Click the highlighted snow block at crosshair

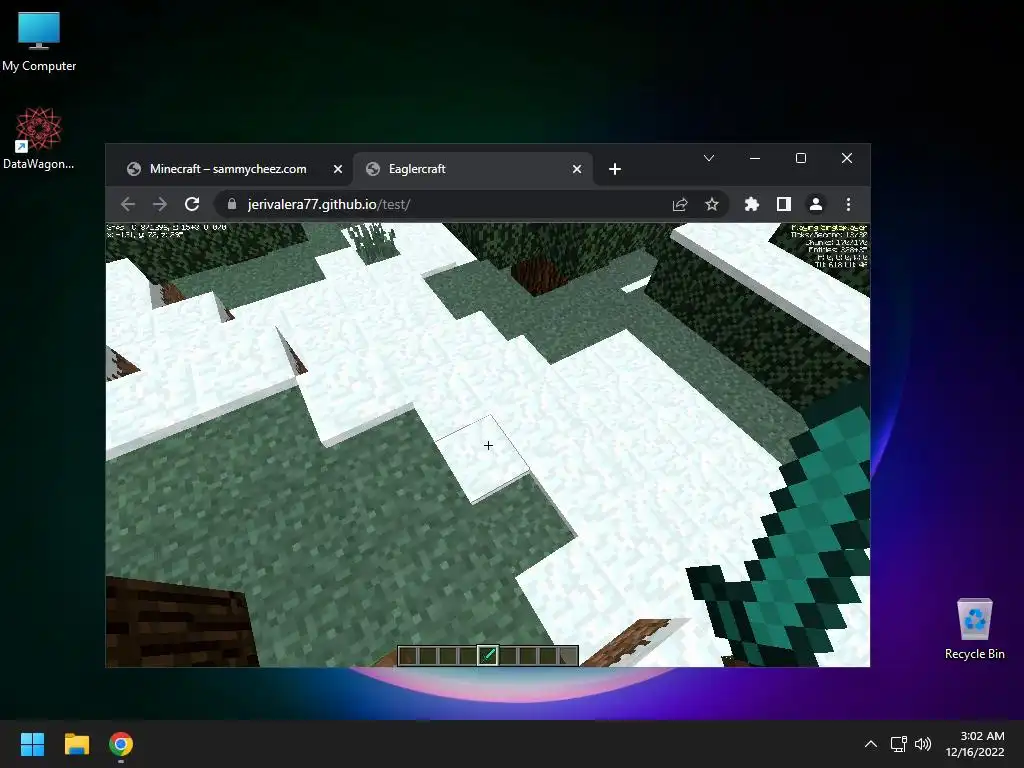[x=484, y=457]
